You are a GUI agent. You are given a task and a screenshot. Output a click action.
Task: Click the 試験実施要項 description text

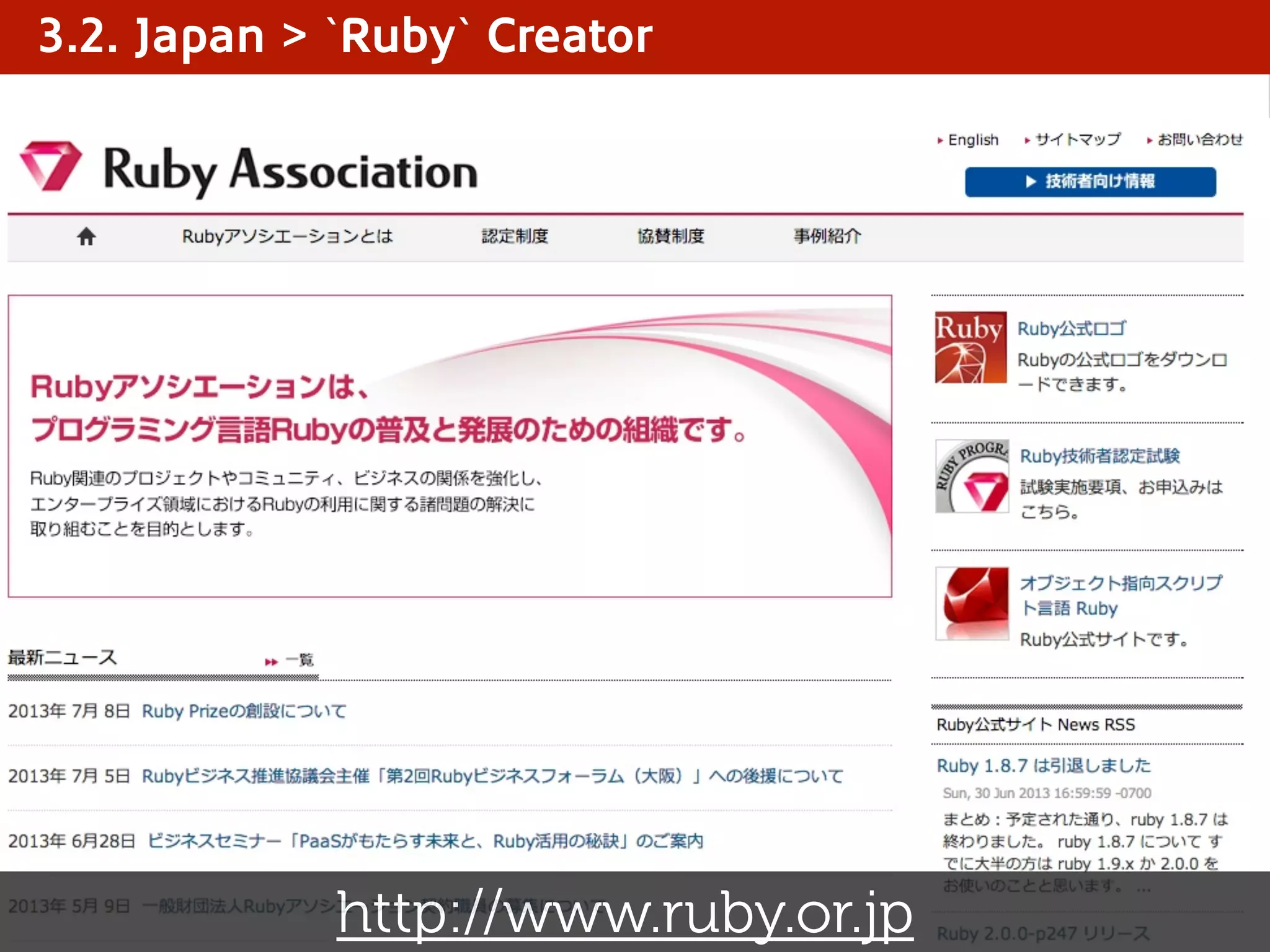tap(1121, 499)
